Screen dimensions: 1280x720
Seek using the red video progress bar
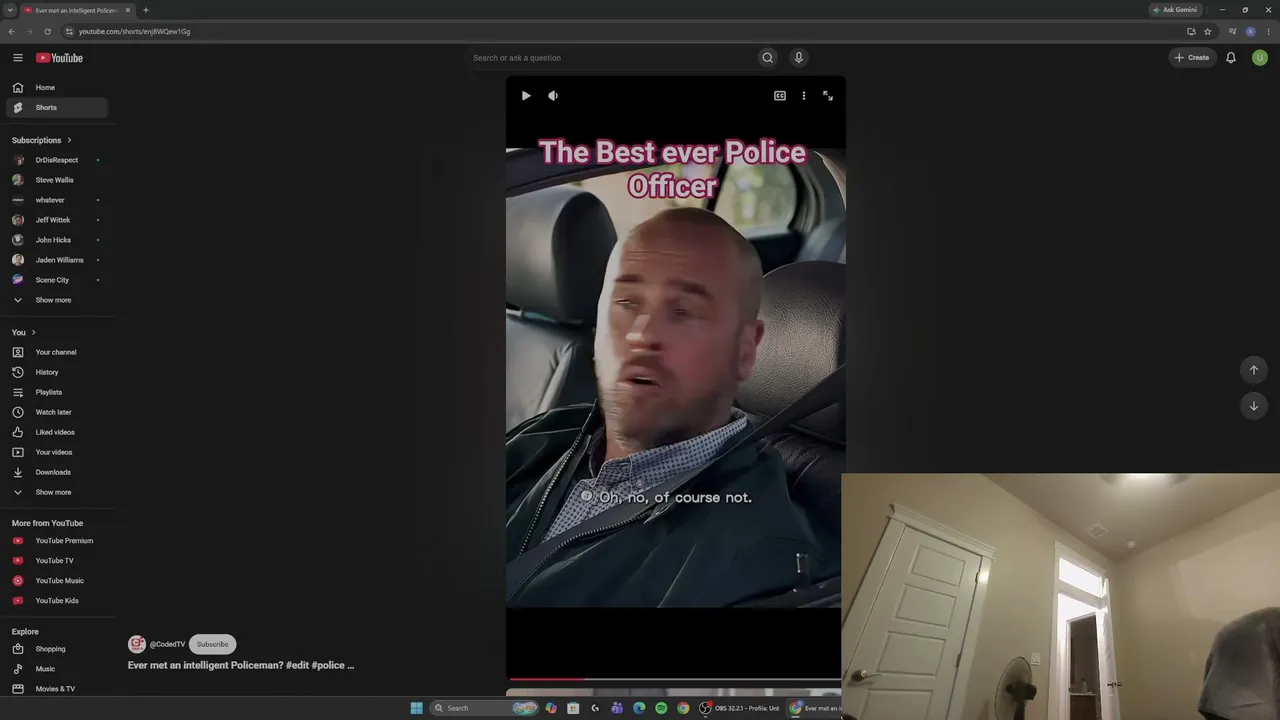coord(674,679)
